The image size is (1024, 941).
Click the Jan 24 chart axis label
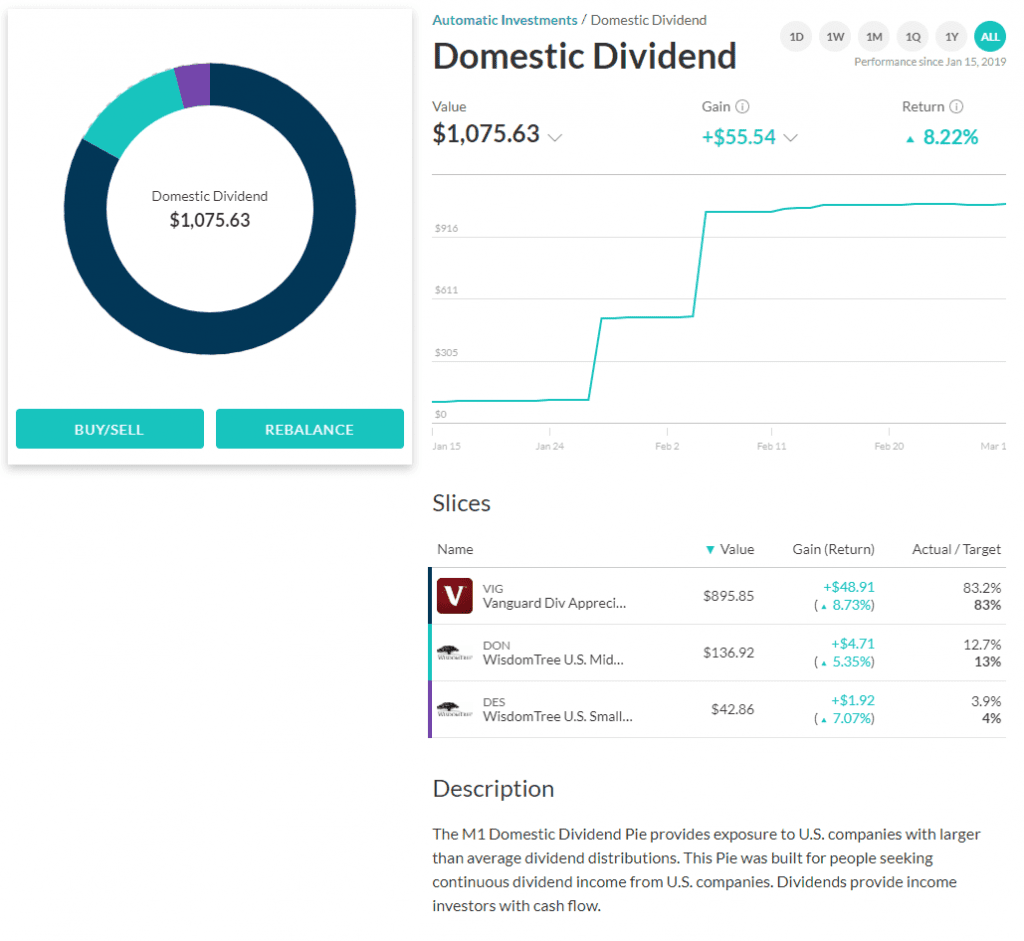pos(549,447)
